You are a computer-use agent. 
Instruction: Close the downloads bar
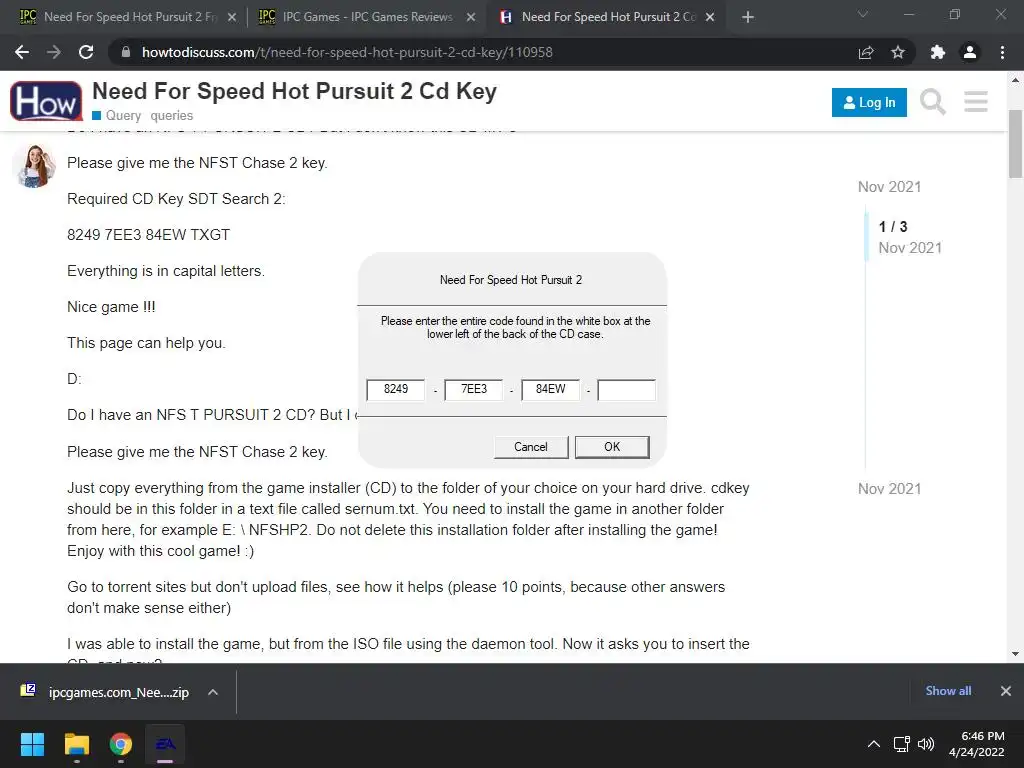pos(1006,691)
